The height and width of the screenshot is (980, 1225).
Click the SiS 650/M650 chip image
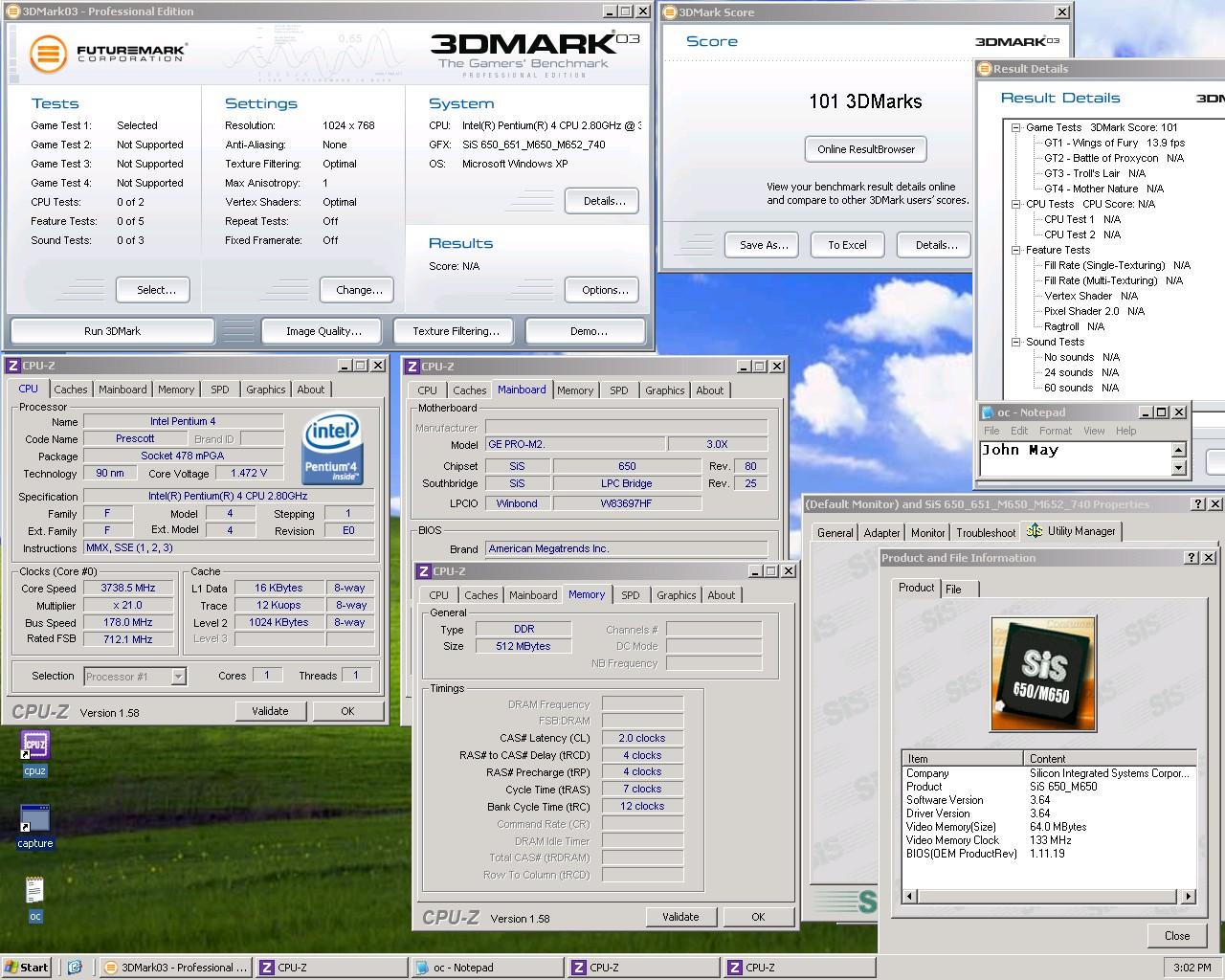pyautogui.click(x=1044, y=674)
